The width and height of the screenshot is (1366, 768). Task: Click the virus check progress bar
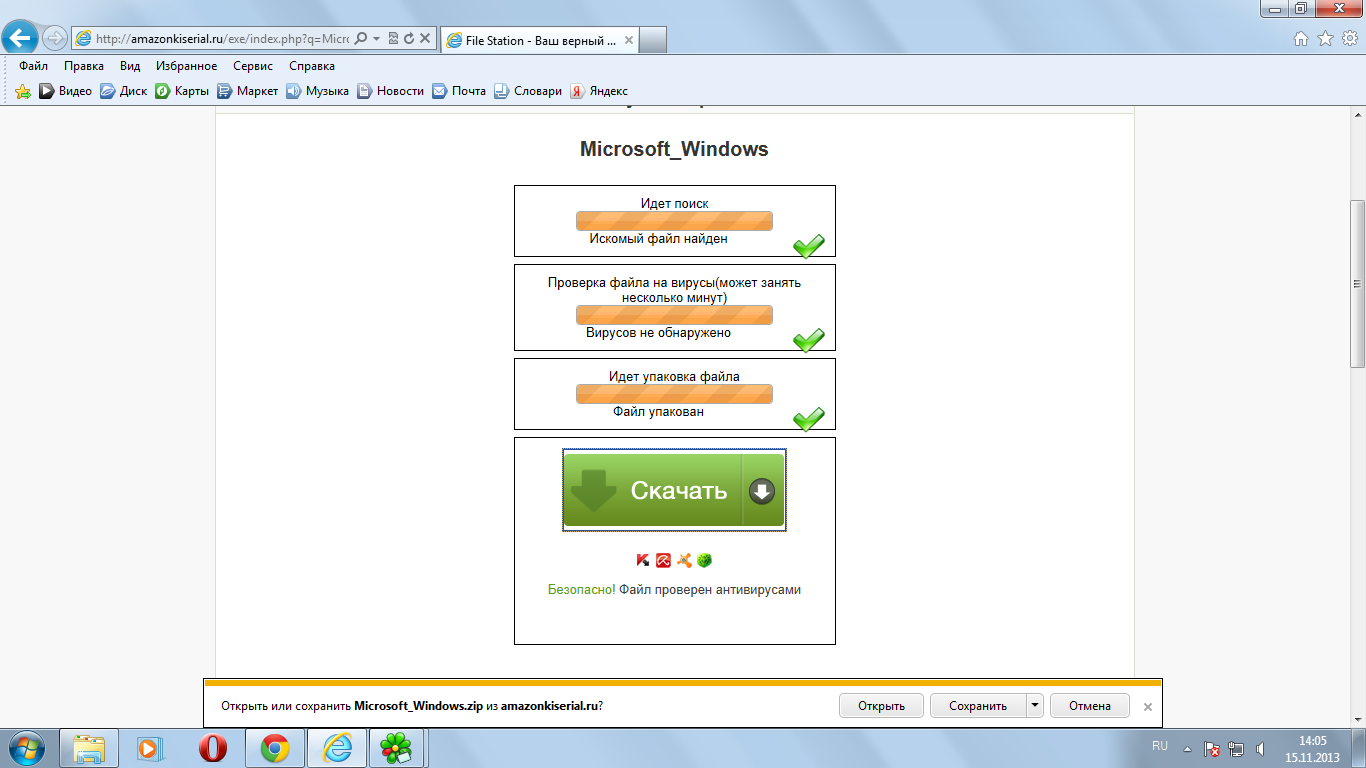pyautogui.click(x=674, y=315)
